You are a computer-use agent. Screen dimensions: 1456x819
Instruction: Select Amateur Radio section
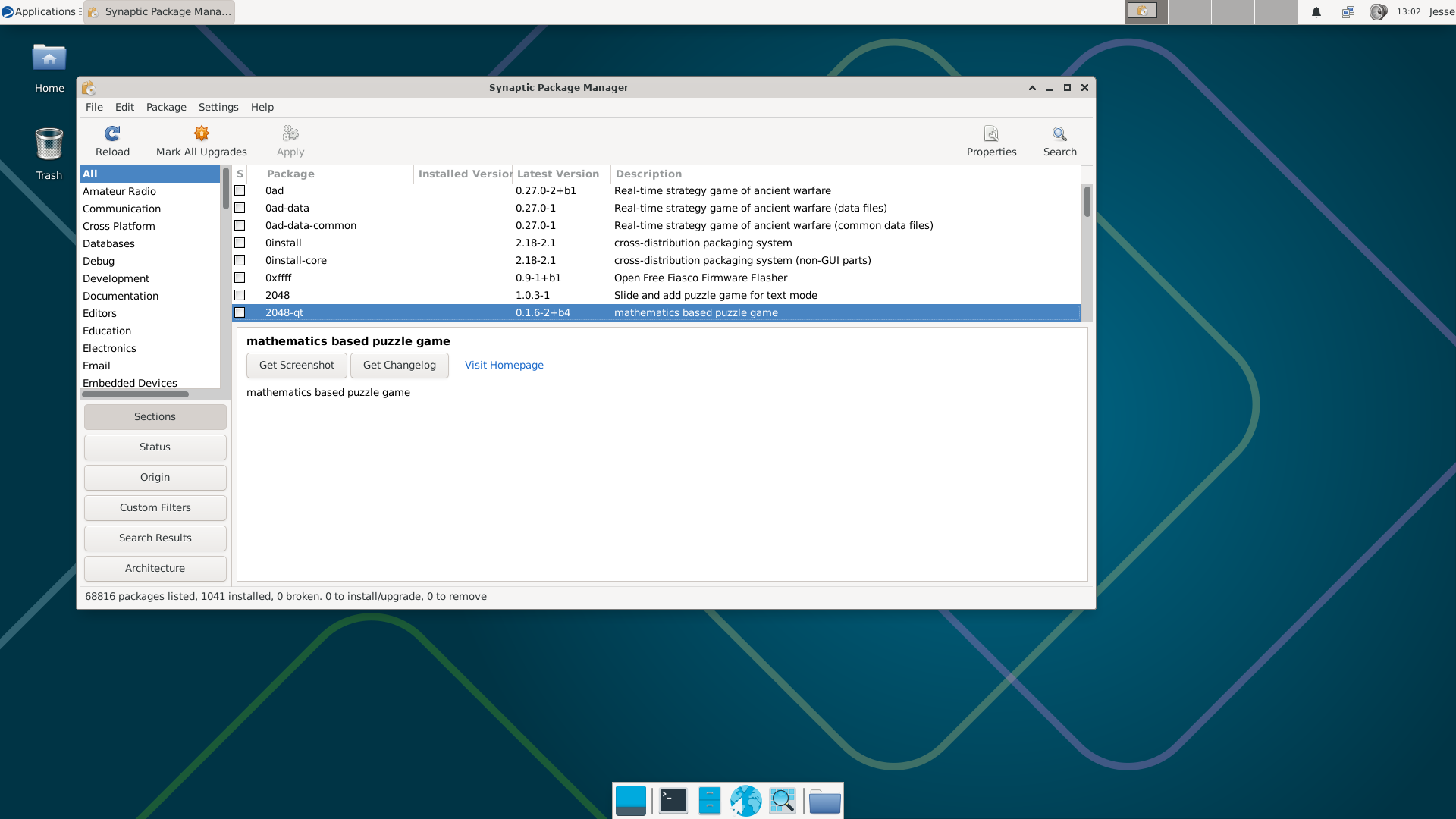149,191
